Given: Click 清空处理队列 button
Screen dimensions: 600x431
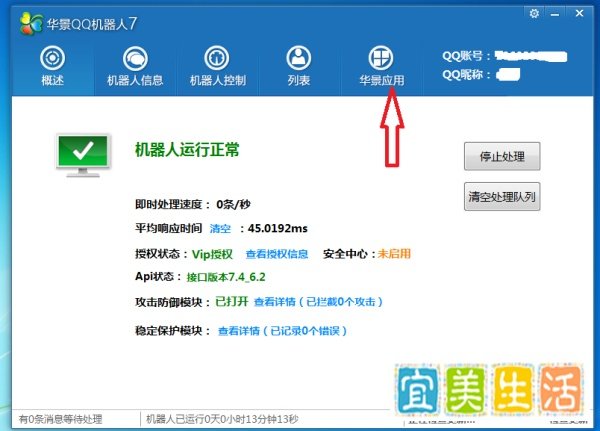Looking at the screenshot, I should coord(502,196).
